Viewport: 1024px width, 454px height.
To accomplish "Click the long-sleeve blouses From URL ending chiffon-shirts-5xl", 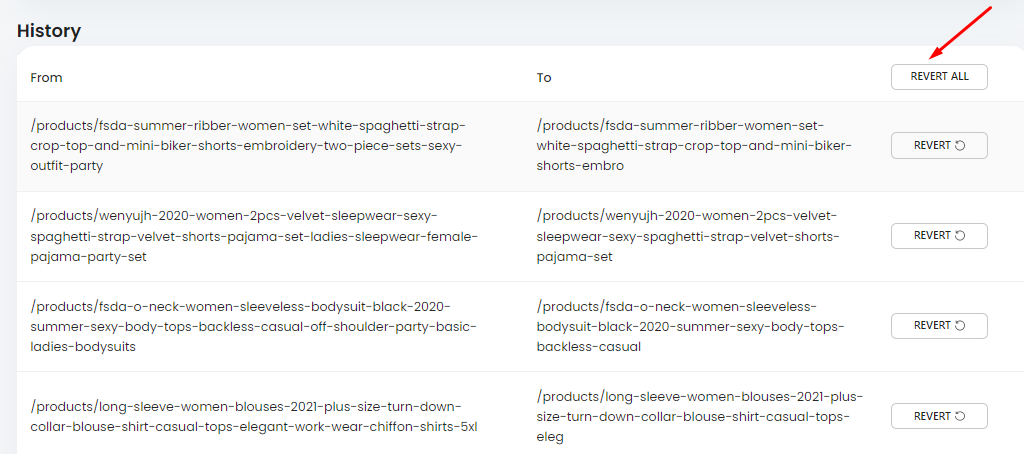I will coord(254,417).
